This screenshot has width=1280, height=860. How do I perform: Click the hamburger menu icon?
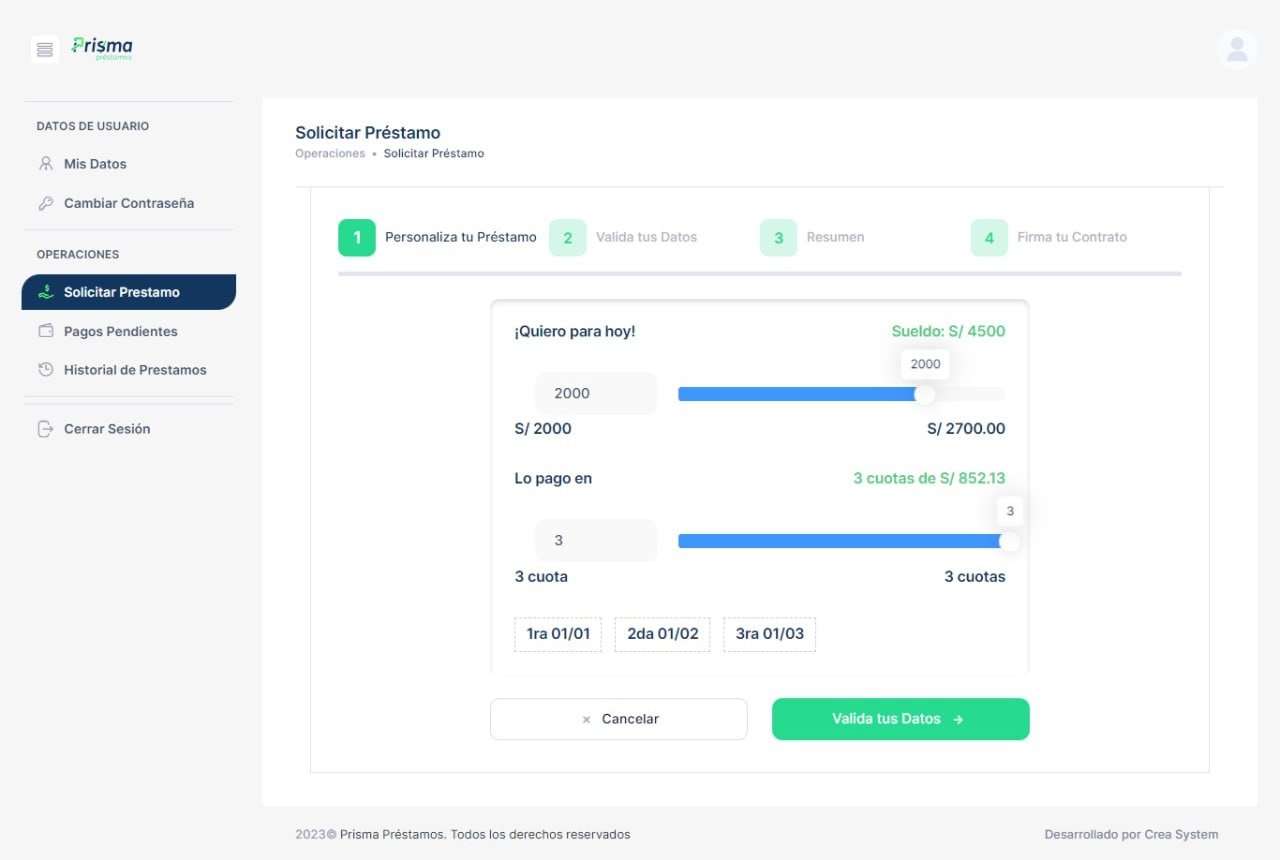(x=45, y=49)
